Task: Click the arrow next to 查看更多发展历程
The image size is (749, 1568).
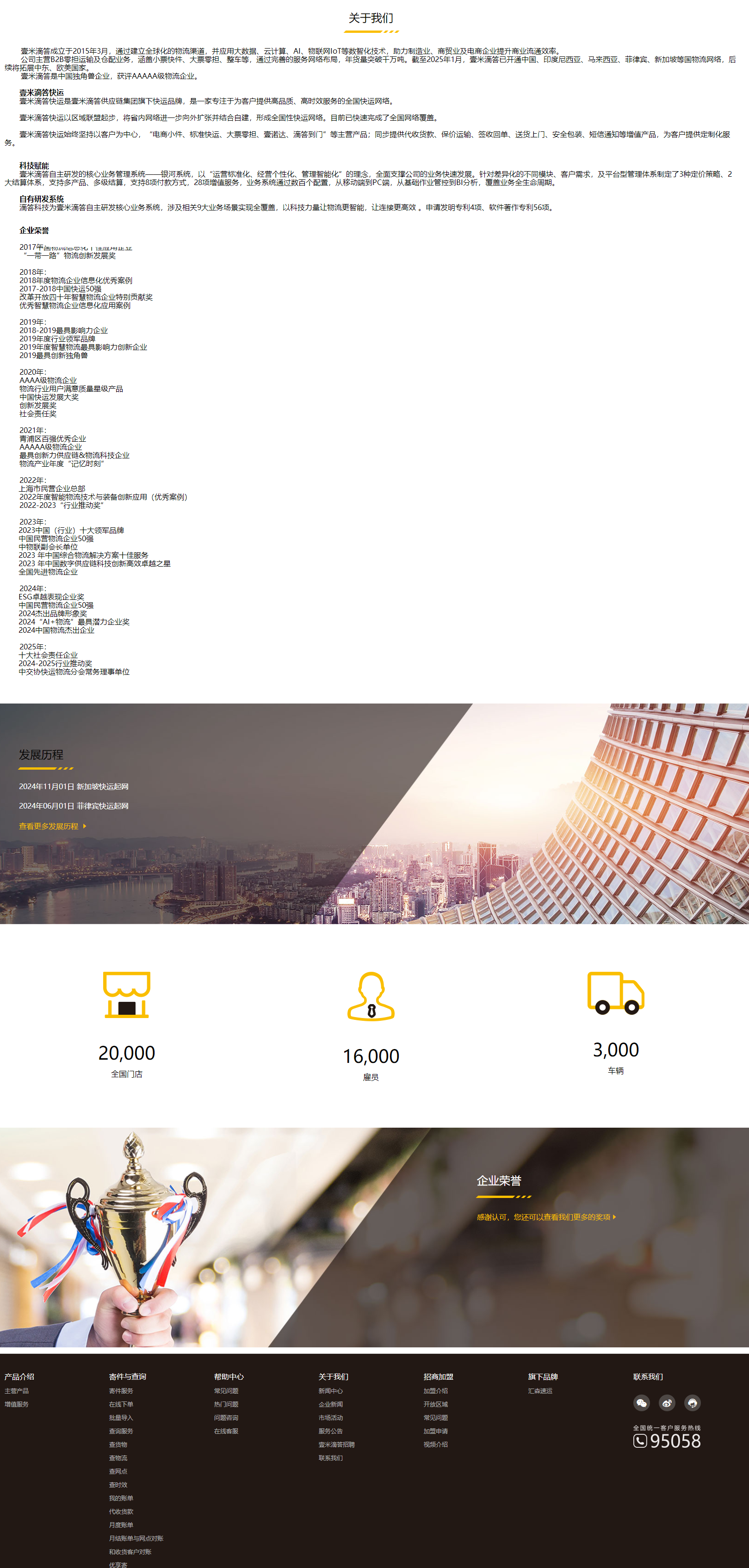Action: 85,826
